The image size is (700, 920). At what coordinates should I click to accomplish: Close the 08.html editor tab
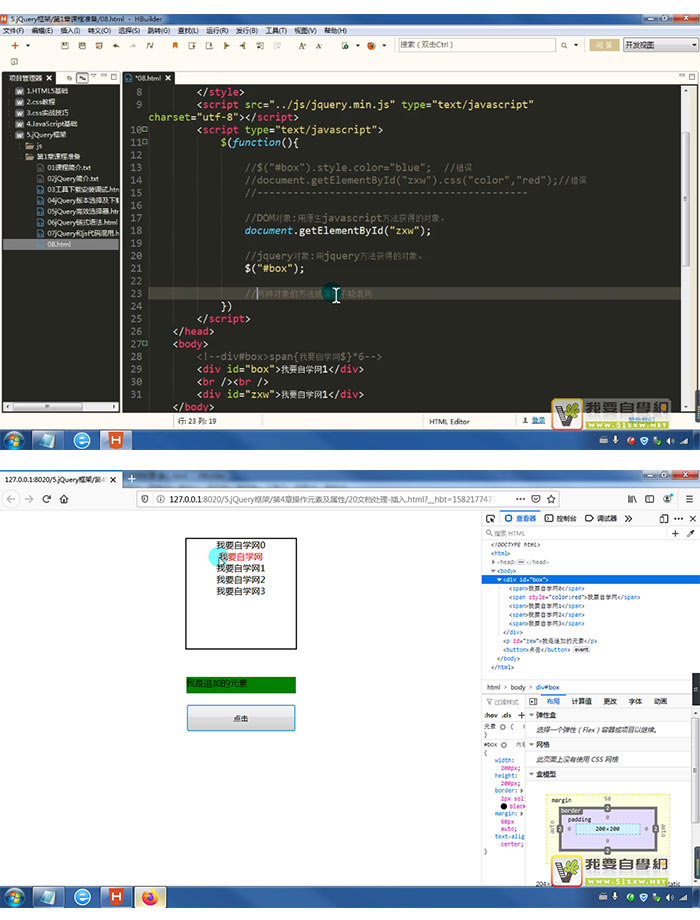click(168, 77)
